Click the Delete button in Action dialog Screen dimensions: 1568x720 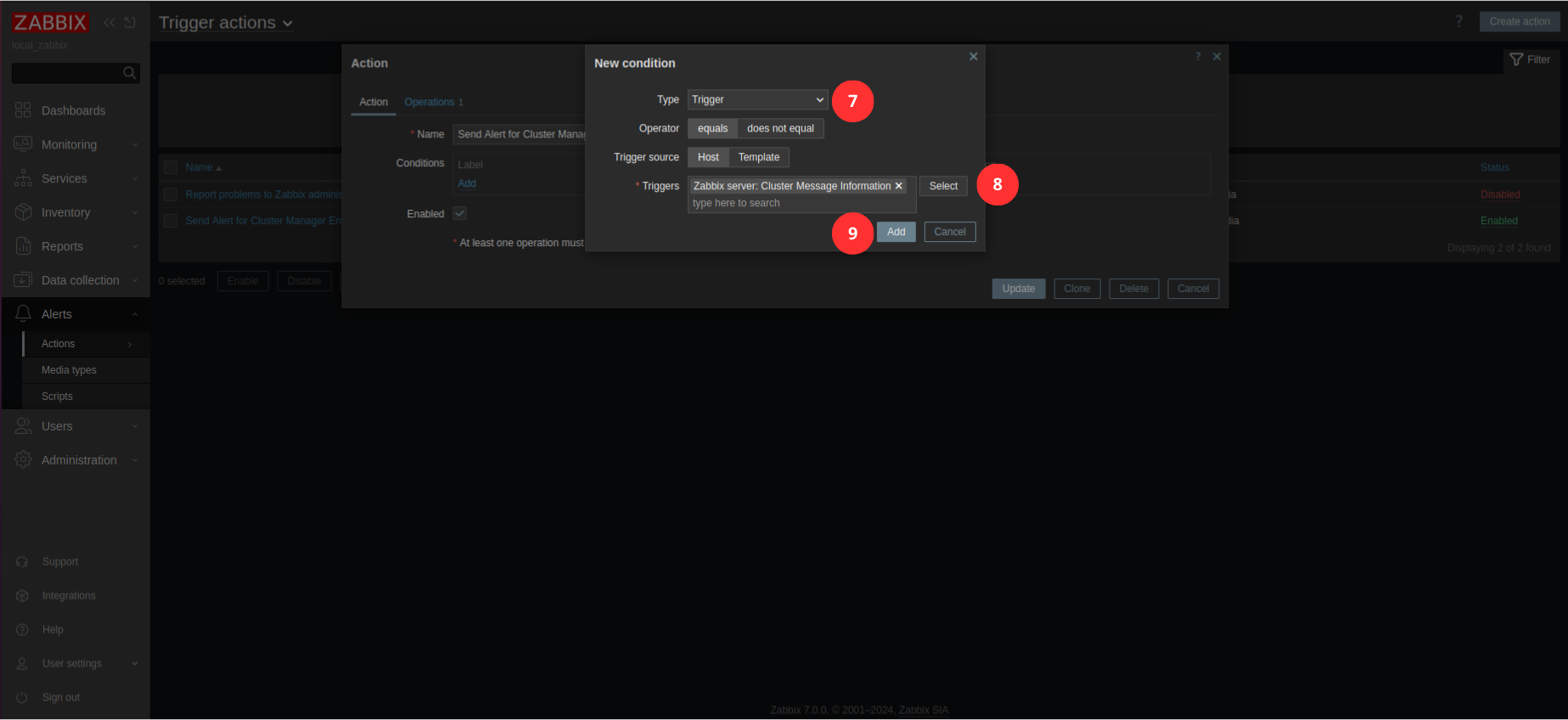click(1134, 289)
